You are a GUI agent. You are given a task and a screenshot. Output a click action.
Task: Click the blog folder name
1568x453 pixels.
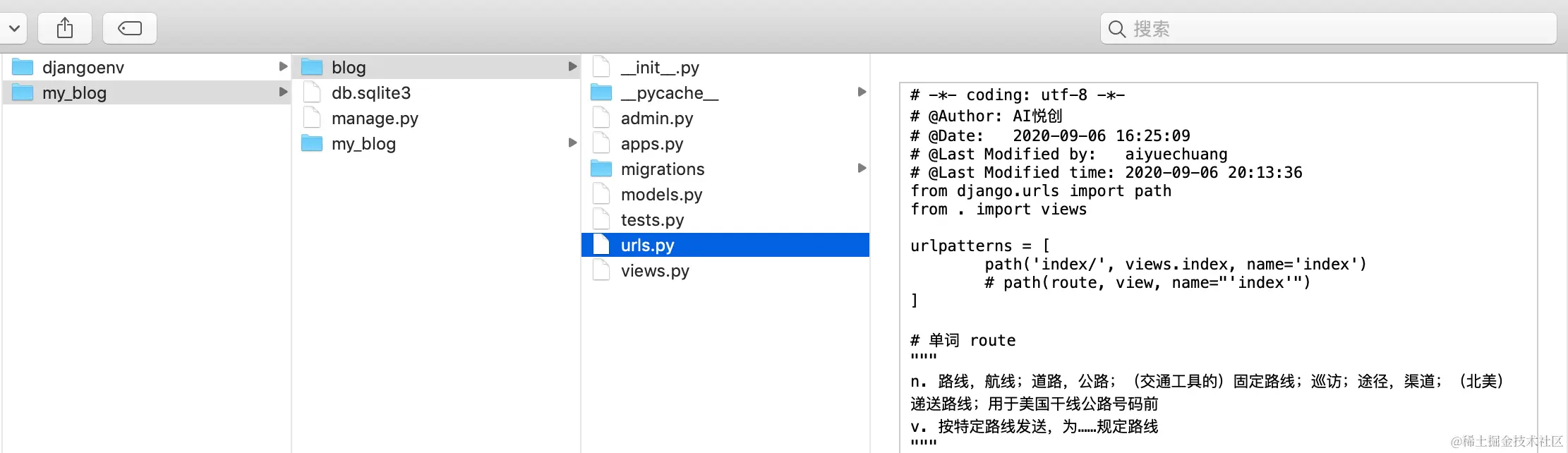coord(349,68)
